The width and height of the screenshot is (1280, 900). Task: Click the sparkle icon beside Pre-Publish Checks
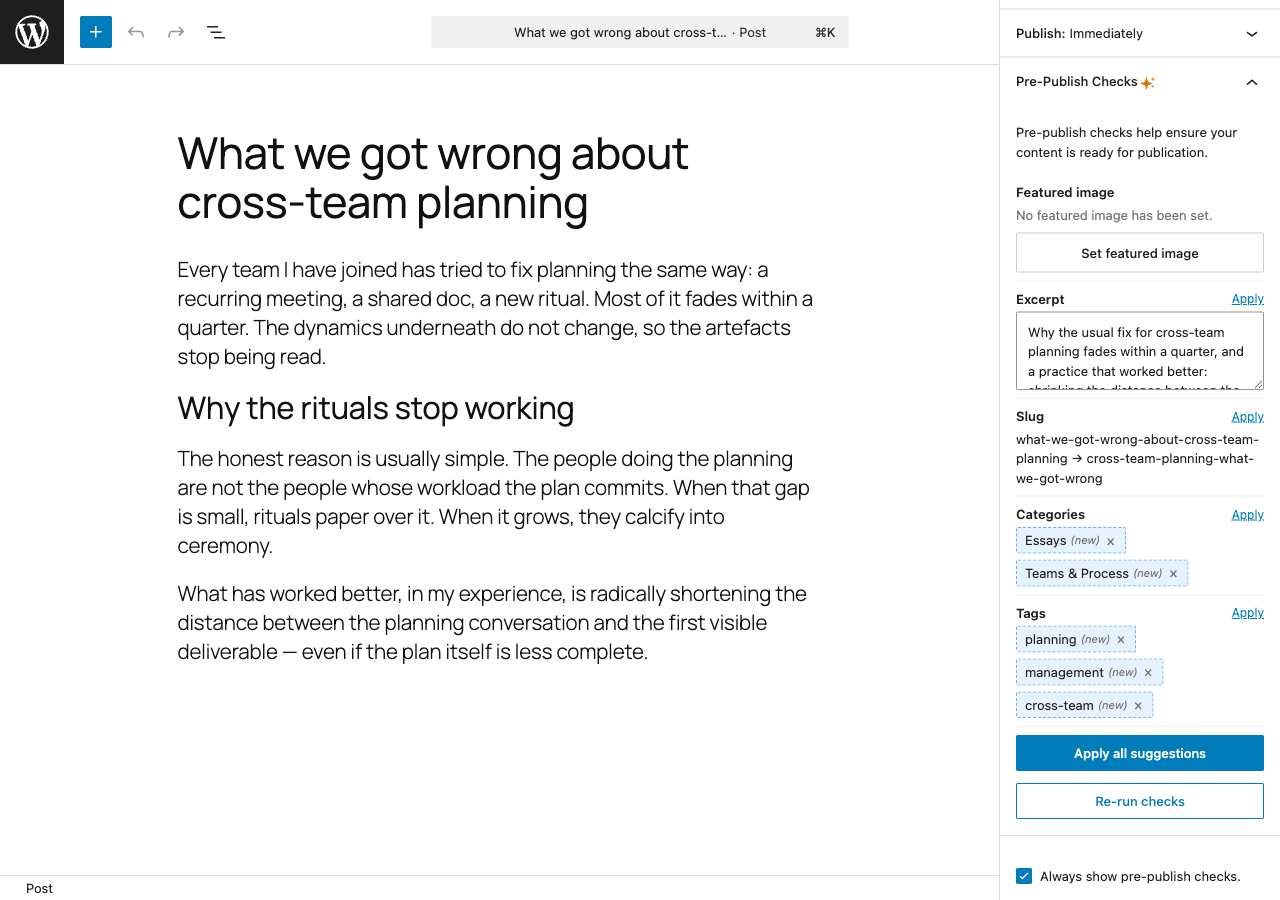click(x=1147, y=82)
